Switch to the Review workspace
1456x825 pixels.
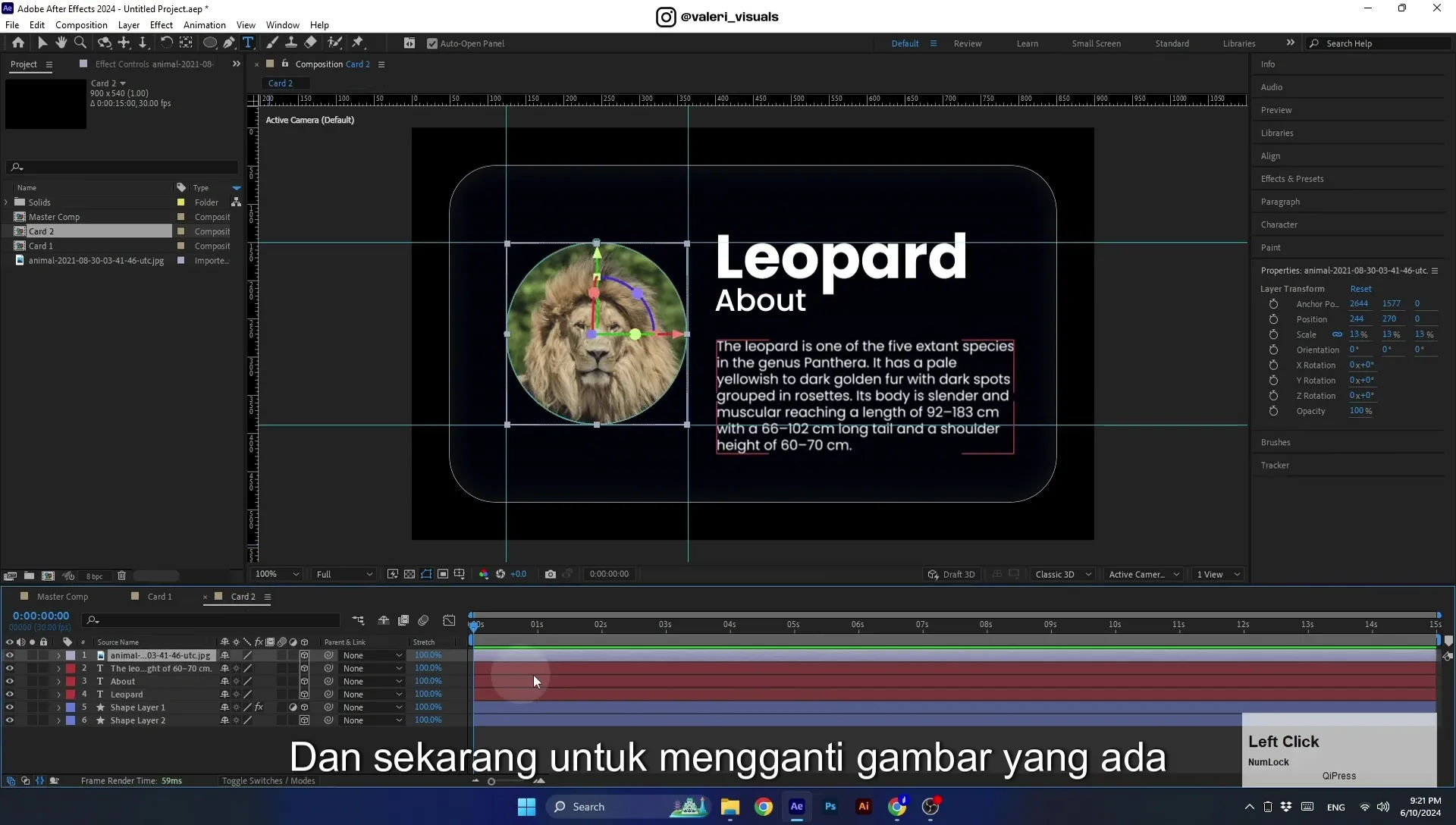[968, 43]
